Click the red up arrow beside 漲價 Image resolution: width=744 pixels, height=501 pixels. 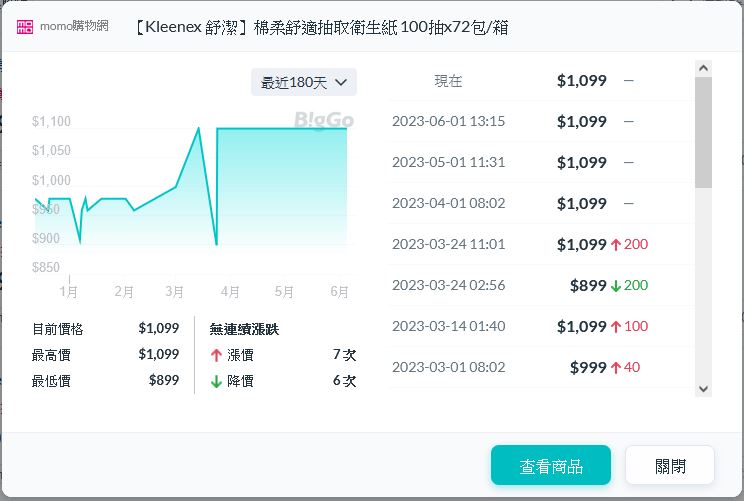pos(216,355)
